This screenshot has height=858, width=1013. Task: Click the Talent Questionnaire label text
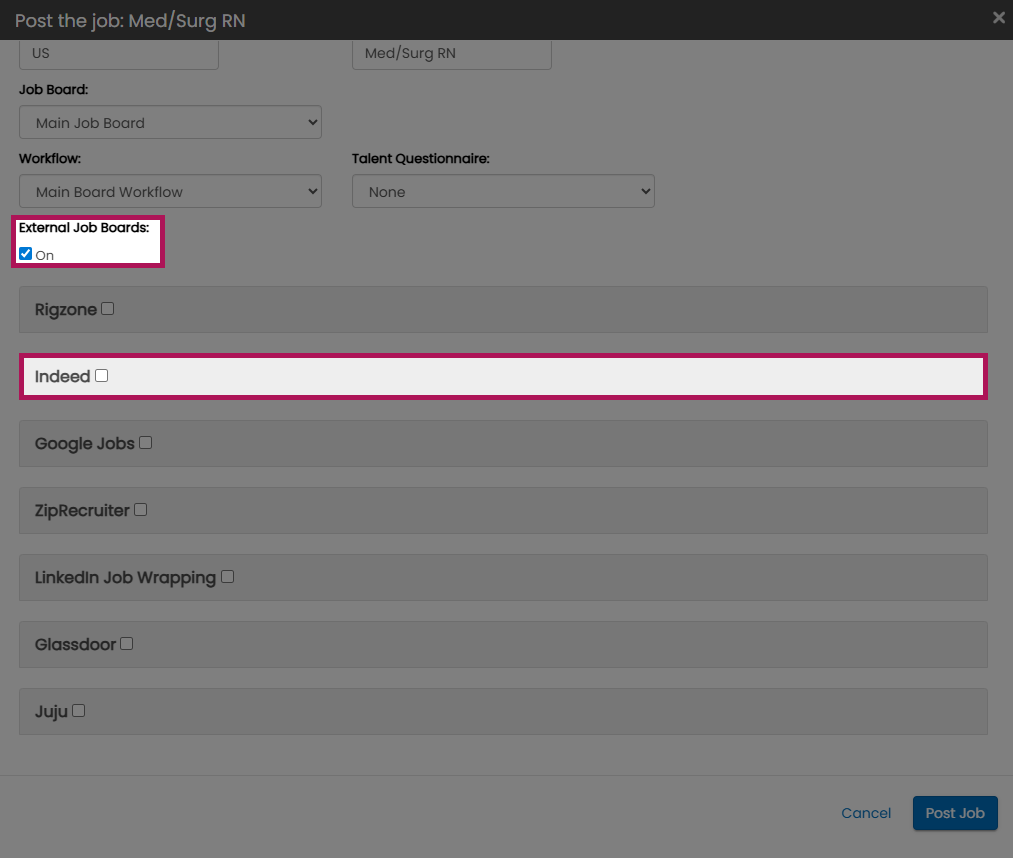421,158
